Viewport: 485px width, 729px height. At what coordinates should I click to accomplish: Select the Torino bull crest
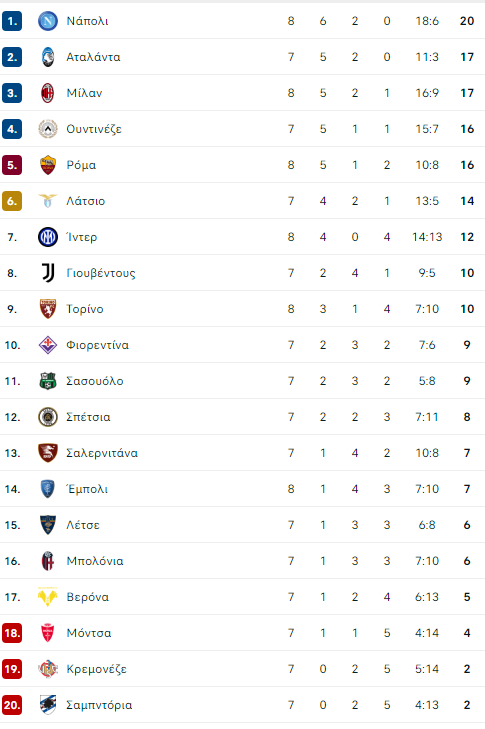tap(47, 309)
